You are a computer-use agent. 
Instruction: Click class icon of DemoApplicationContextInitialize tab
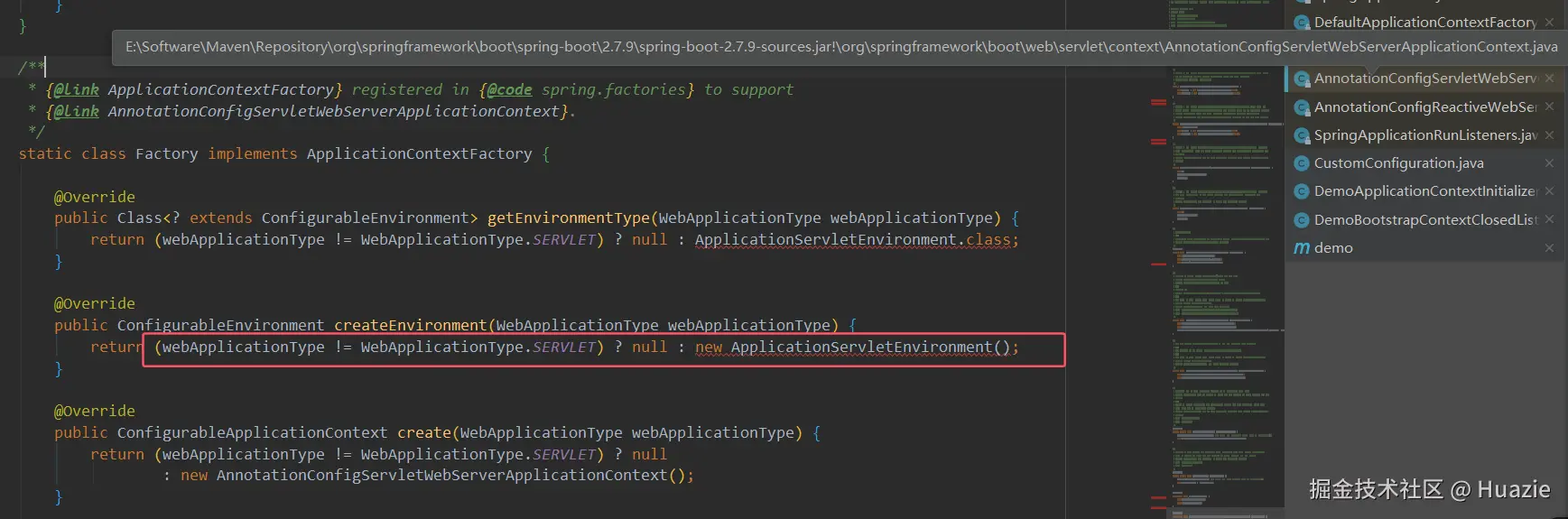[x=1302, y=191]
